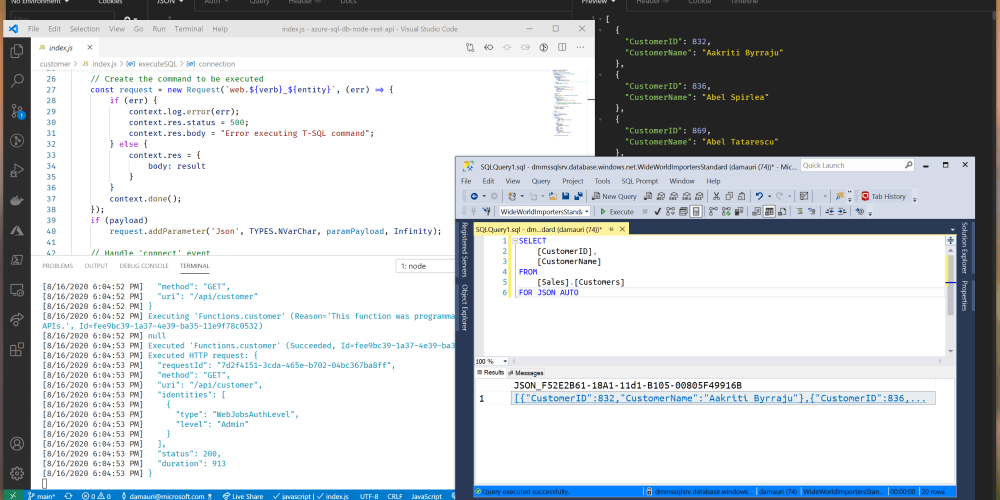Viewport: 1000px width, 500px height.
Task: Click the errors and warnings count in status bar
Action: tap(96, 496)
